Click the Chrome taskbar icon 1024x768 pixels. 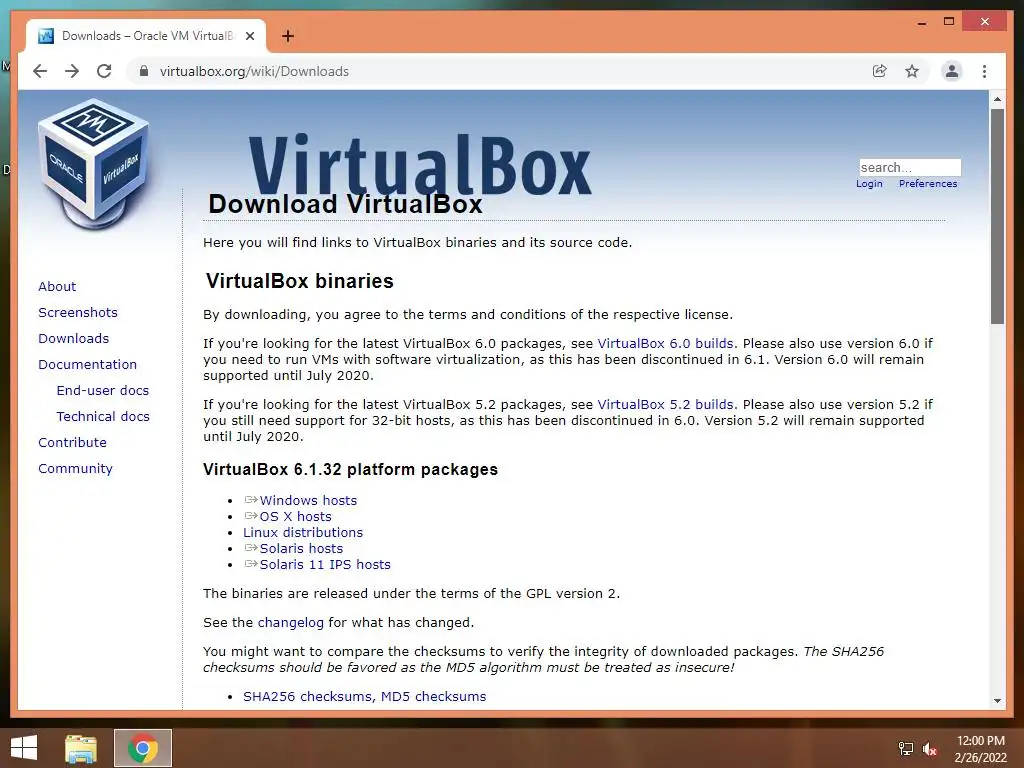click(143, 748)
